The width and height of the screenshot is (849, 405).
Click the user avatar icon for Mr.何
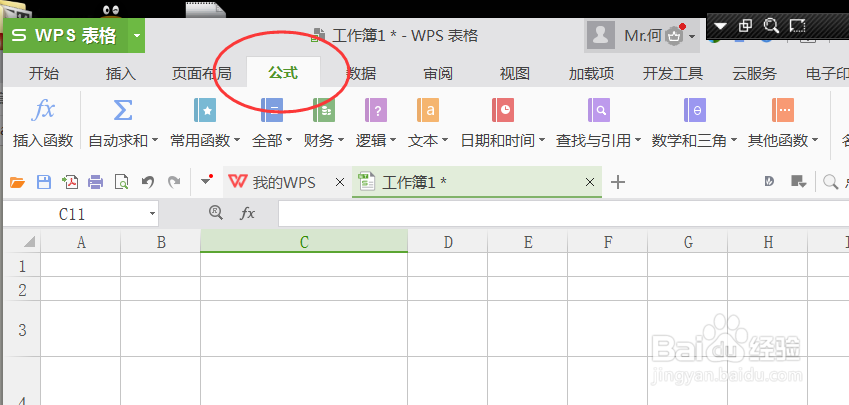(x=600, y=36)
